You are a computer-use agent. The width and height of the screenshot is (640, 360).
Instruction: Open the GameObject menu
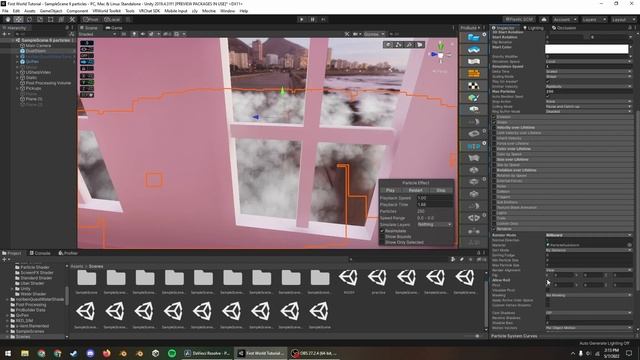[51, 11]
